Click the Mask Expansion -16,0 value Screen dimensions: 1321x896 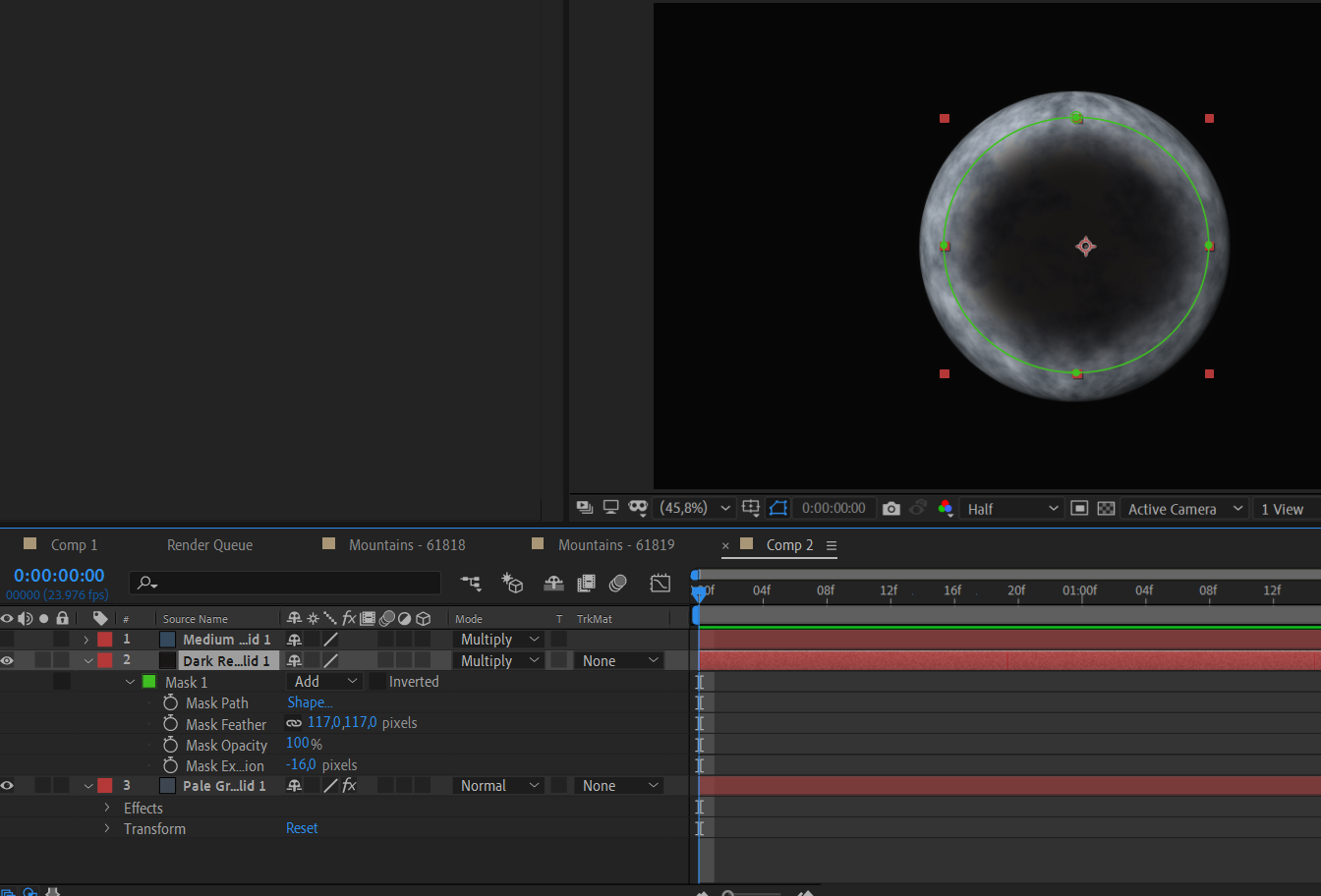[x=301, y=764]
